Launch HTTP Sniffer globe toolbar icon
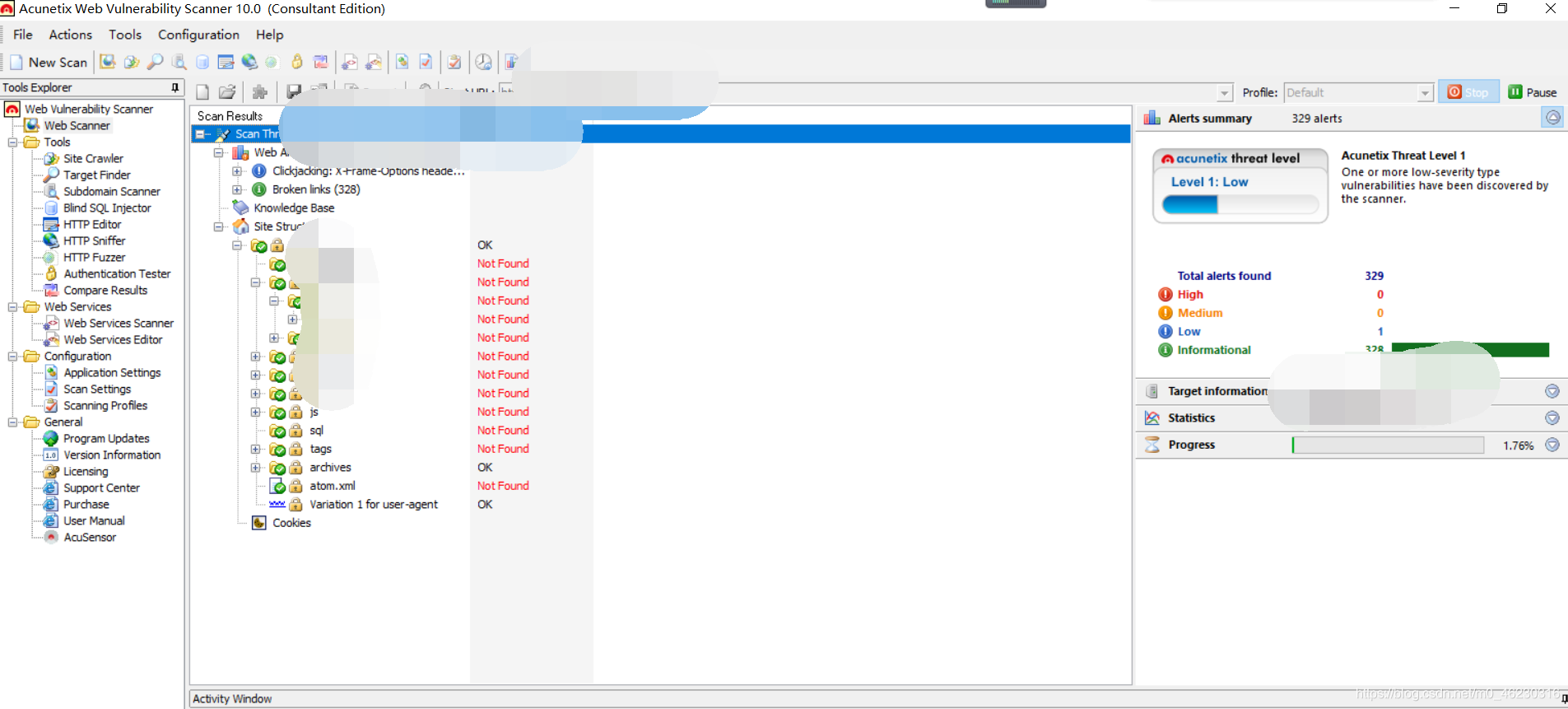The height and width of the screenshot is (709, 1568). point(249,62)
